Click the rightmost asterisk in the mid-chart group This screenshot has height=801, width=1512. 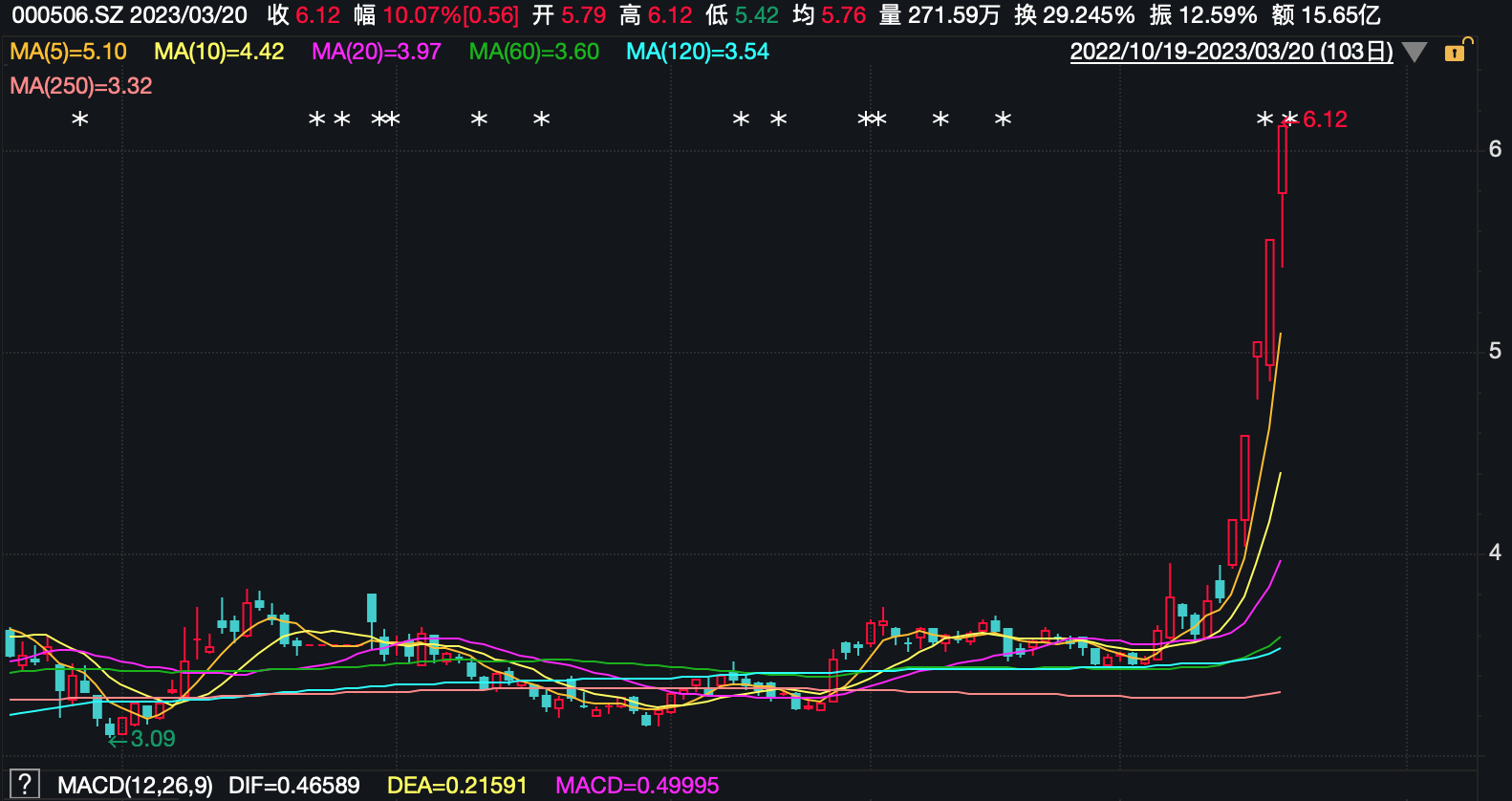point(1003,119)
